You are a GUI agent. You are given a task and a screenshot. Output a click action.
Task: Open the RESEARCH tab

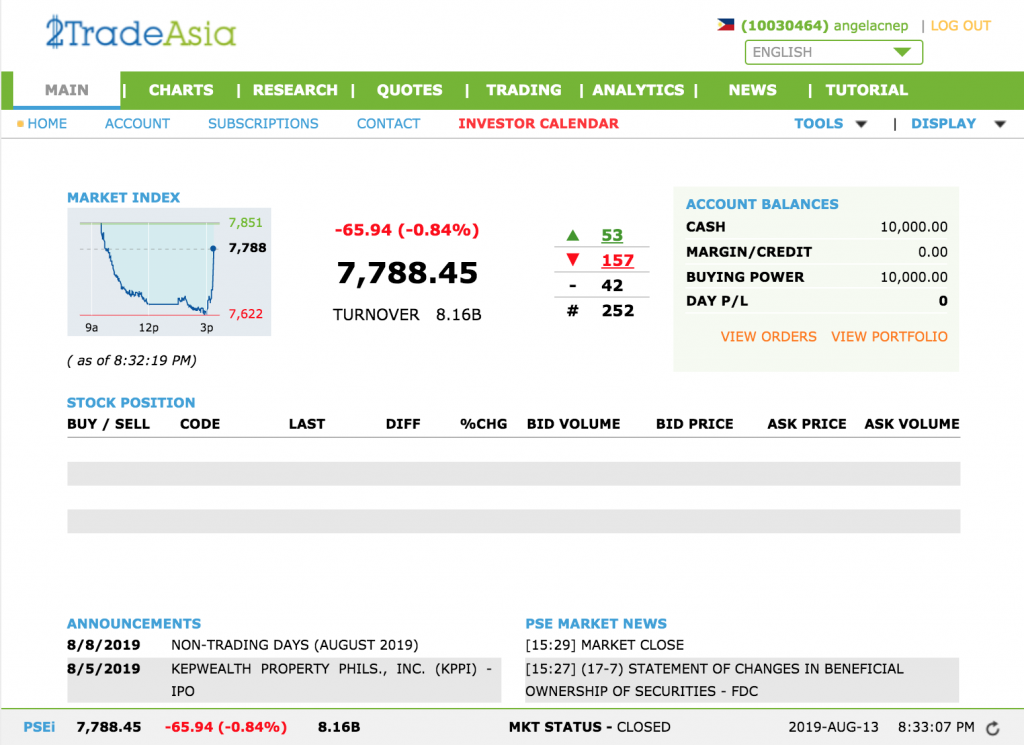pos(295,90)
